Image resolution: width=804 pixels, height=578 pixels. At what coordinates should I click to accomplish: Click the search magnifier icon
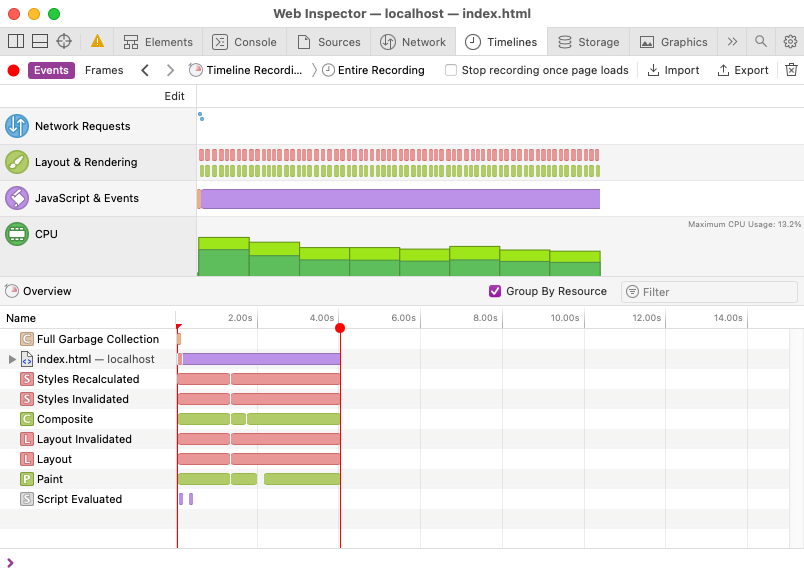click(760, 42)
